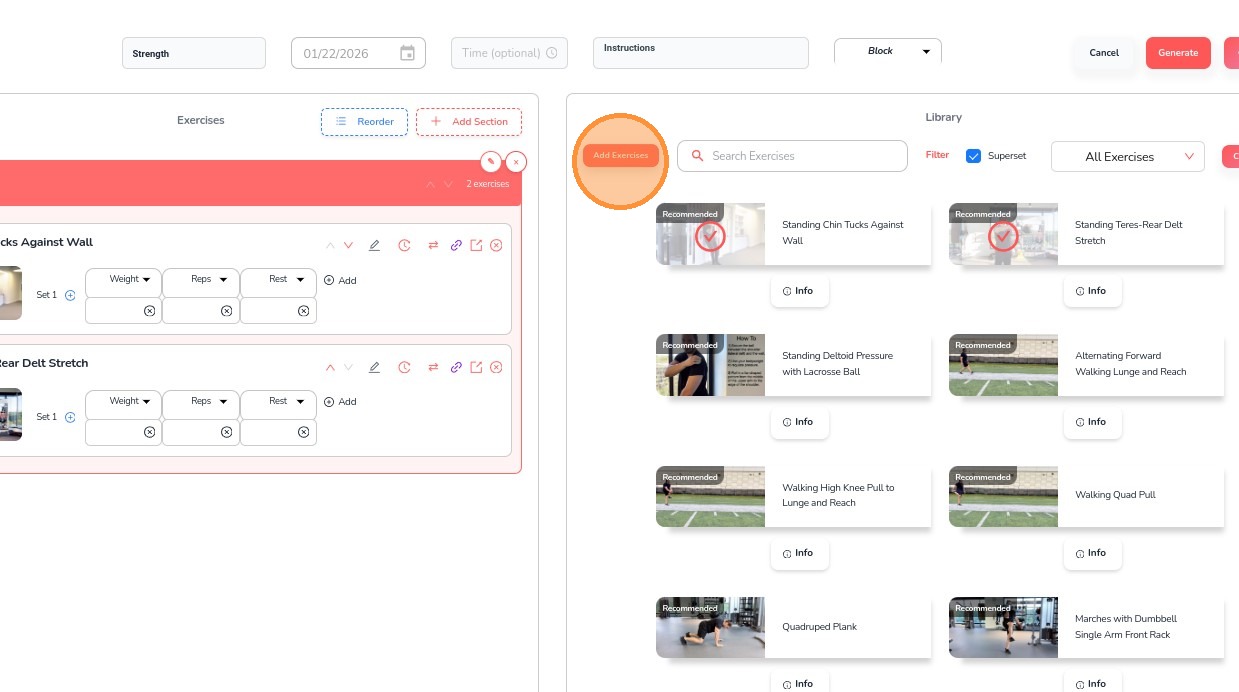The width and height of the screenshot is (1239, 692).
Task: Show Info for Walking High Knee Pull
Action: click(798, 553)
